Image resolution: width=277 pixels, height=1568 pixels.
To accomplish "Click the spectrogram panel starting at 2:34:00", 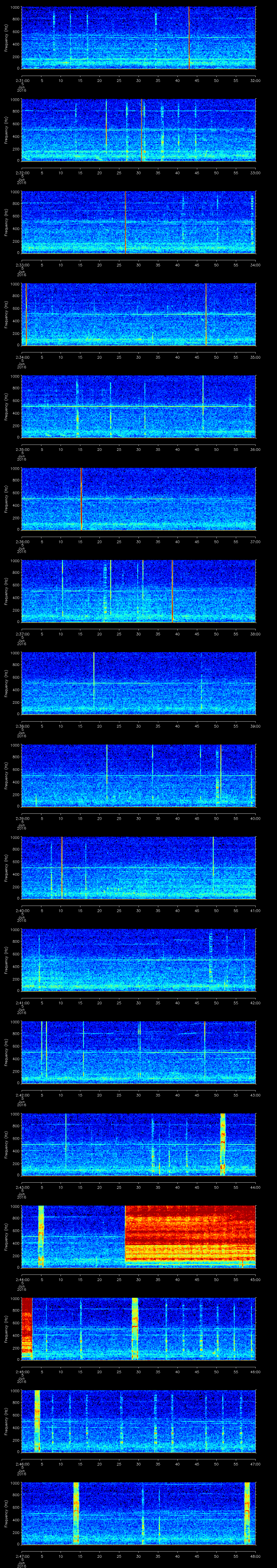I will (138, 315).
